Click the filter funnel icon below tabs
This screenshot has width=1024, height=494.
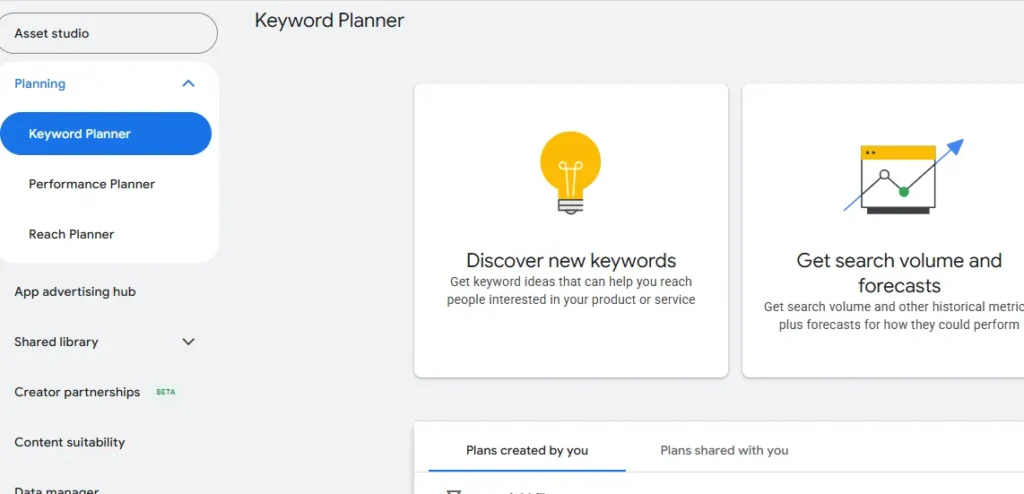(x=454, y=490)
